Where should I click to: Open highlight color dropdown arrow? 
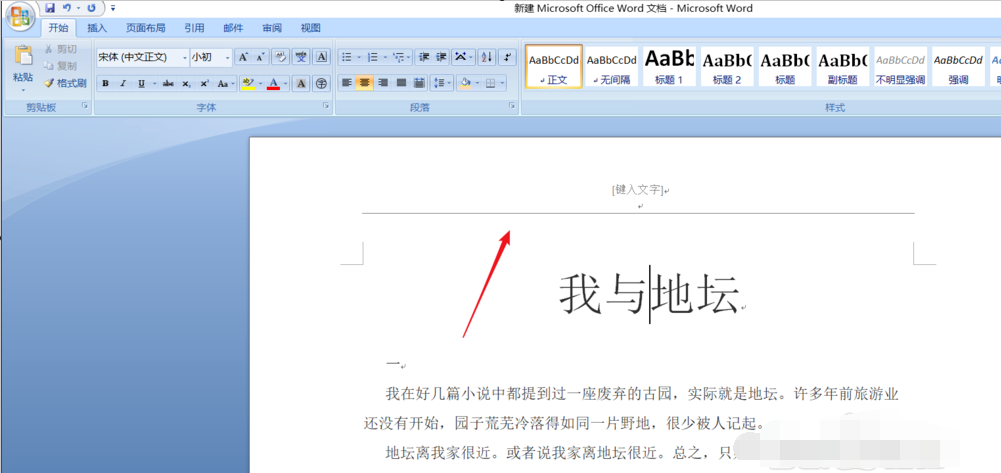[x=260, y=83]
